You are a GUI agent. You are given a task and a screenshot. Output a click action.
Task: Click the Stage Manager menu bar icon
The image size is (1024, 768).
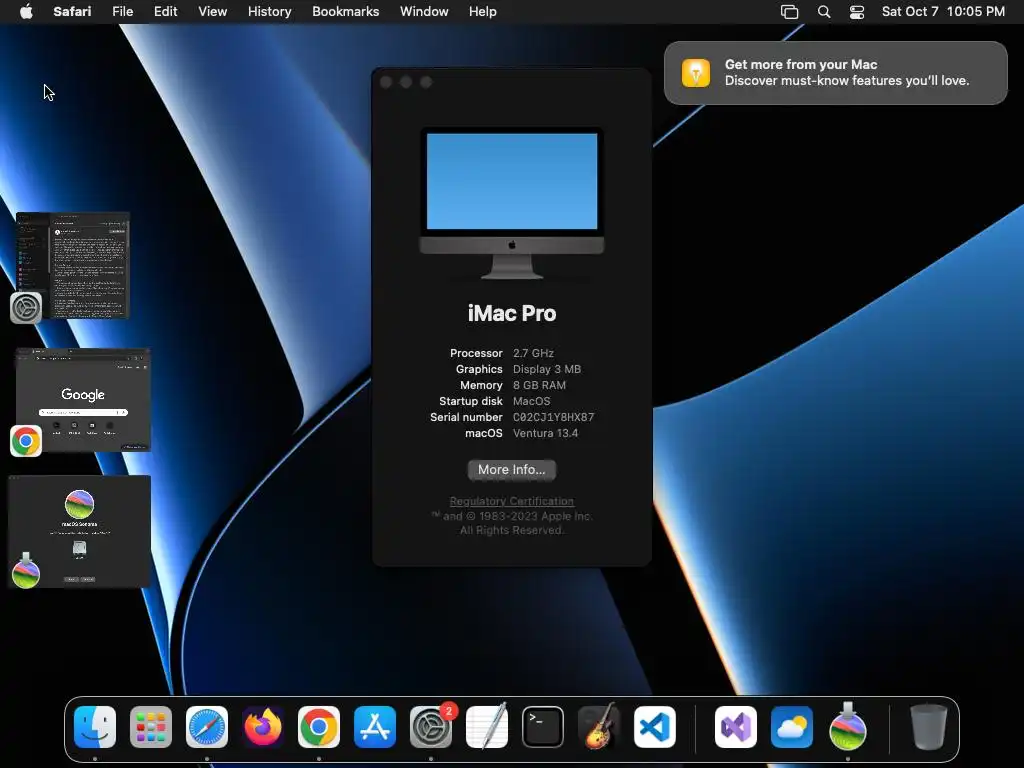point(790,12)
